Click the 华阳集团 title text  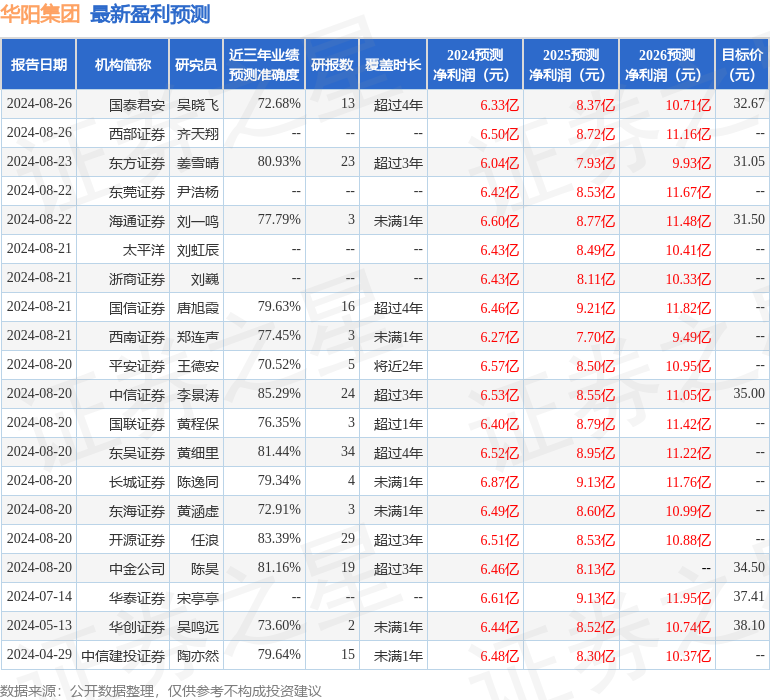click(x=40, y=14)
